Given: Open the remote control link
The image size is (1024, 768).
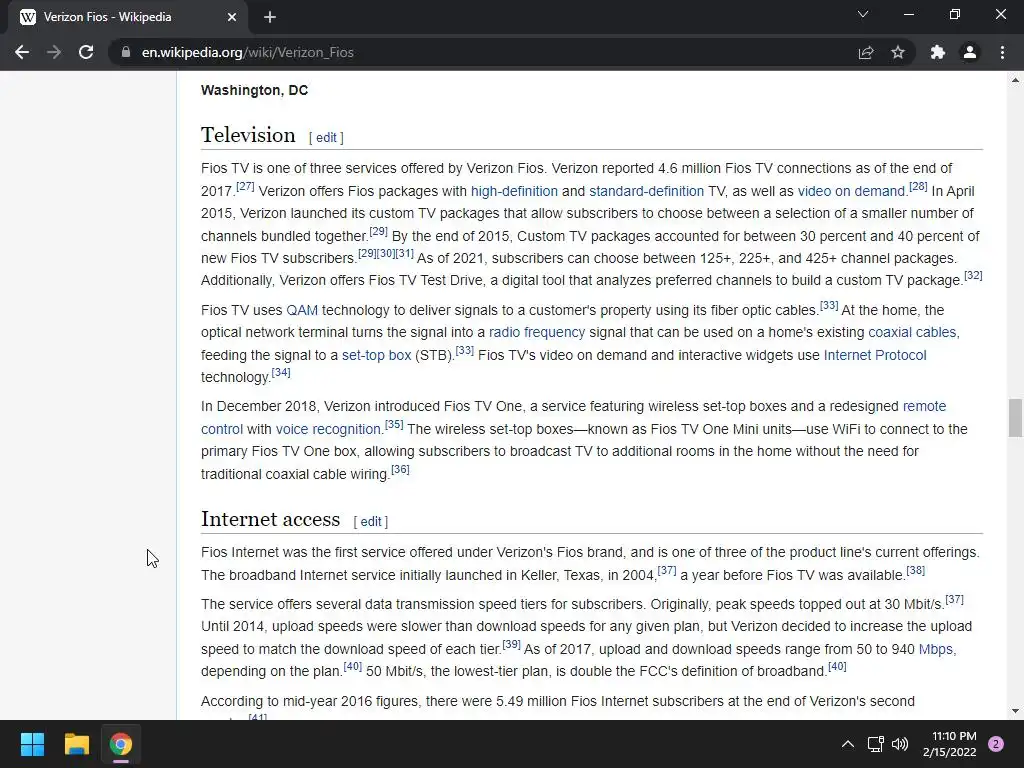Looking at the screenshot, I should pyautogui.click(x=924, y=406).
